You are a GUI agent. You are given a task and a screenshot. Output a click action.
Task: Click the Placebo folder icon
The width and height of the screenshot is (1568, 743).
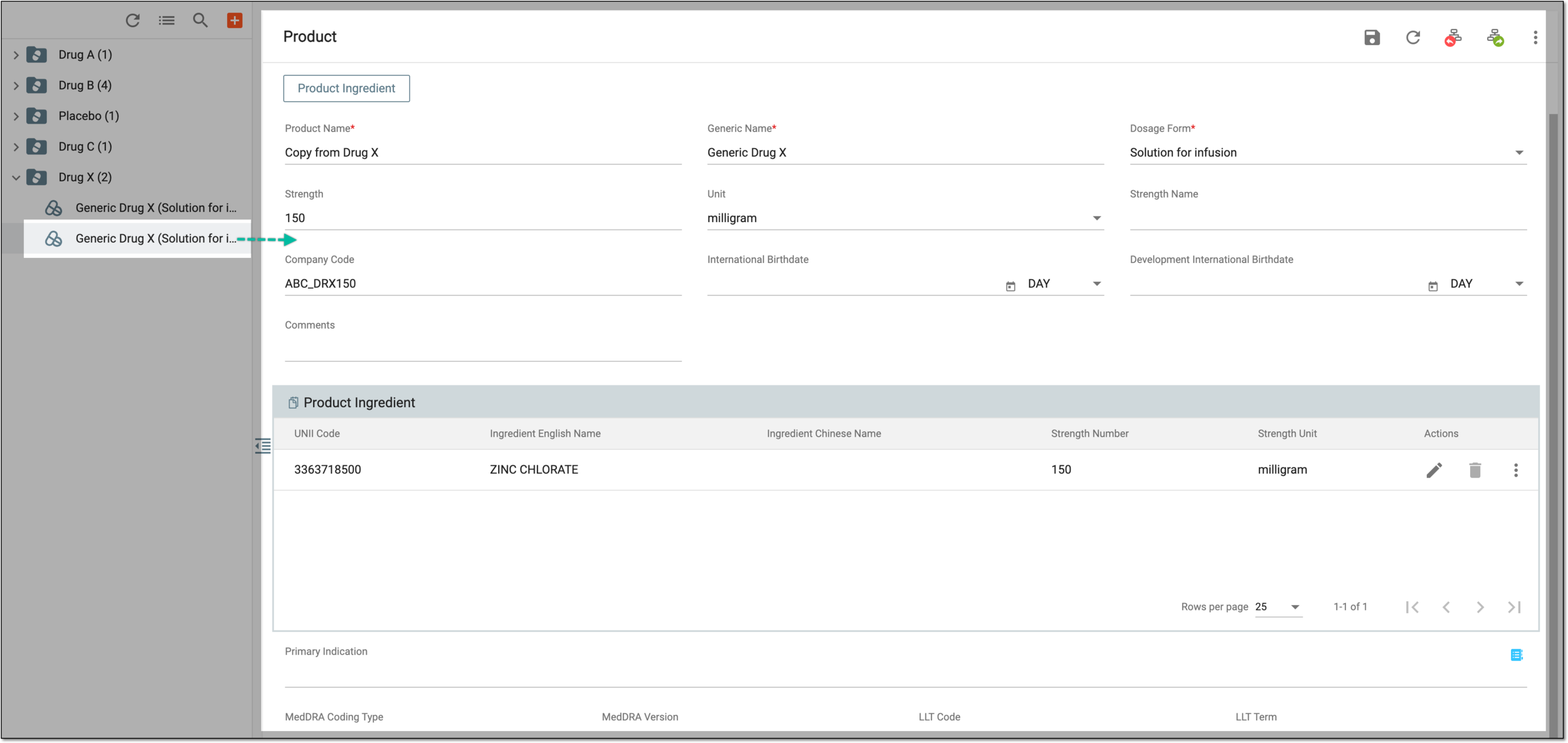[x=37, y=116]
